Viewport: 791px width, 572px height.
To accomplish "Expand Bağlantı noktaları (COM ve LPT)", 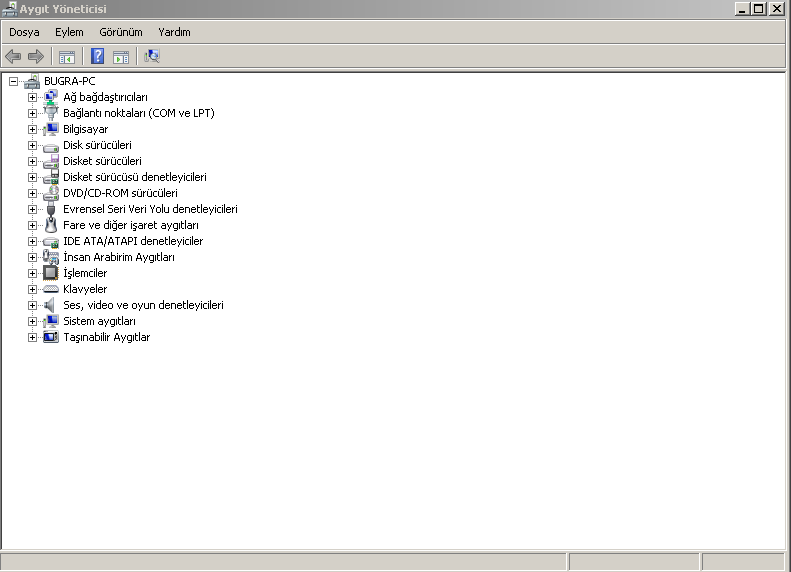I will pos(32,113).
